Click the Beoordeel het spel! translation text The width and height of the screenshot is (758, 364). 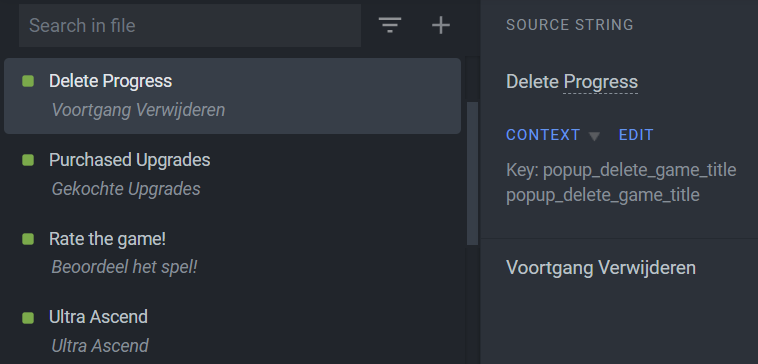pyautogui.click(x=125, y=267)
